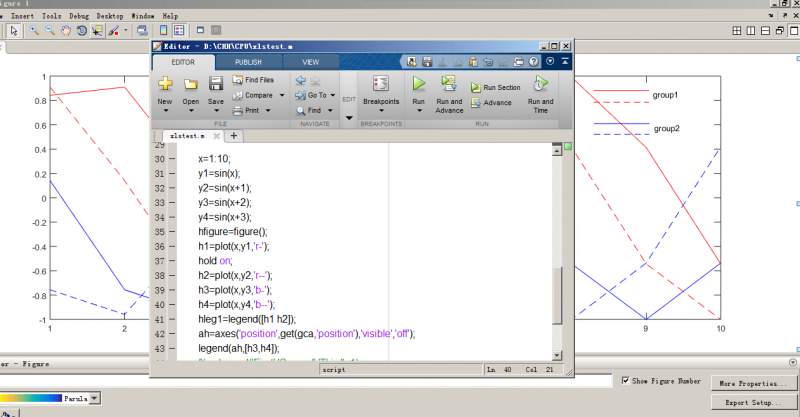Select the Rotate 3D tool

81,31
